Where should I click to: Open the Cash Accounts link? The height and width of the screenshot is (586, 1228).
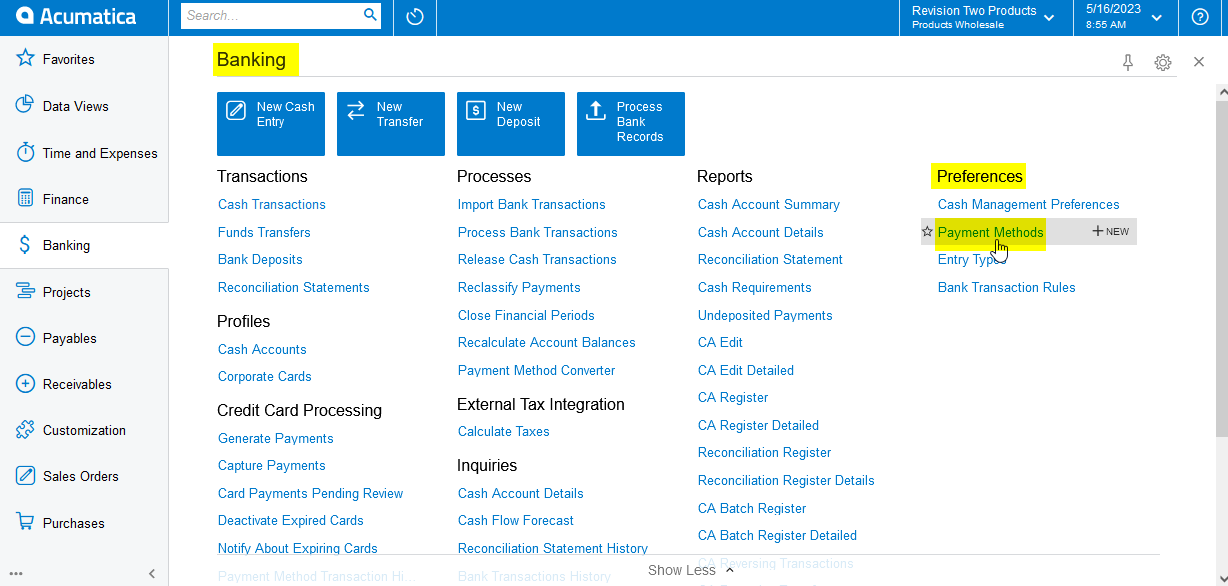coord(262,349)
